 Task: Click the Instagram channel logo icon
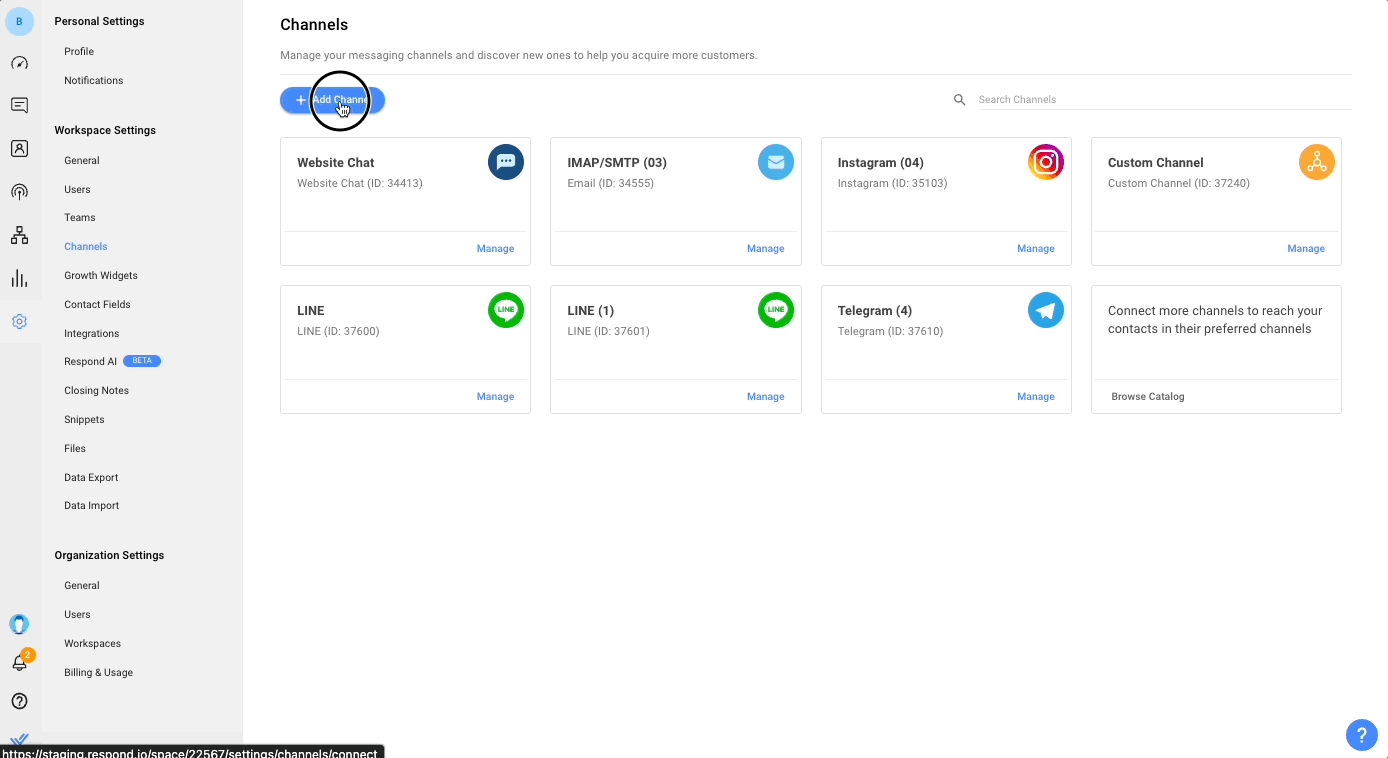coord(1046,161)
